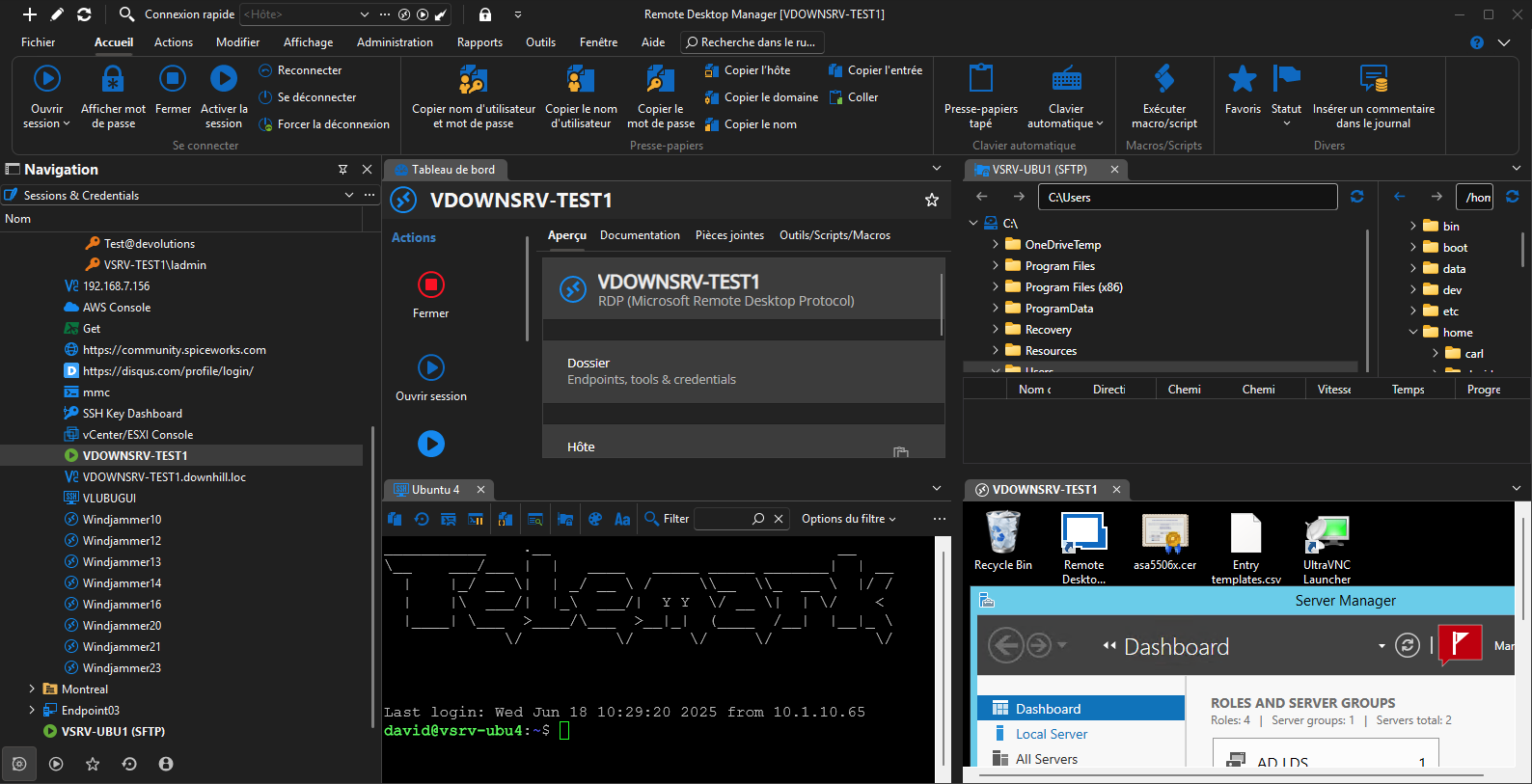Viewport: 1532px width, 784px height.
Task: Click Ouvrir session icon in Actions panel
Action: point(431,367)
